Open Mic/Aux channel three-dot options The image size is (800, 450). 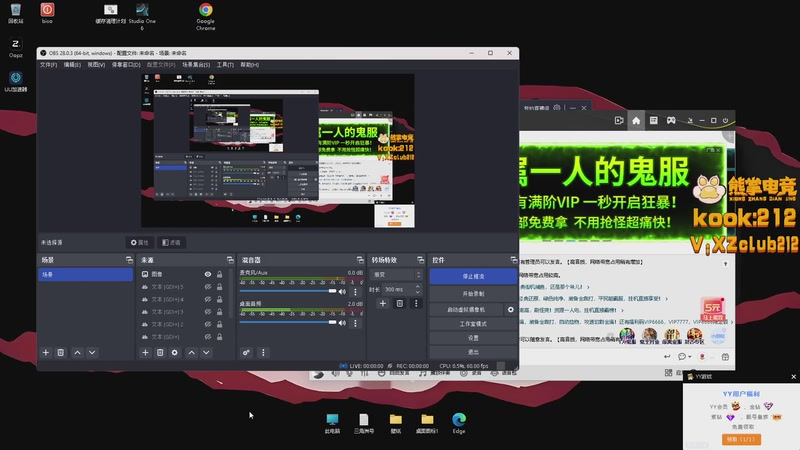(x=356, y=292)
